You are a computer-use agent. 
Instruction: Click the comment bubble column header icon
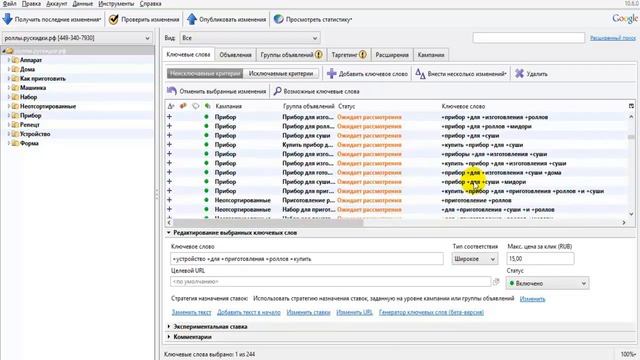[x=196, y=106]
